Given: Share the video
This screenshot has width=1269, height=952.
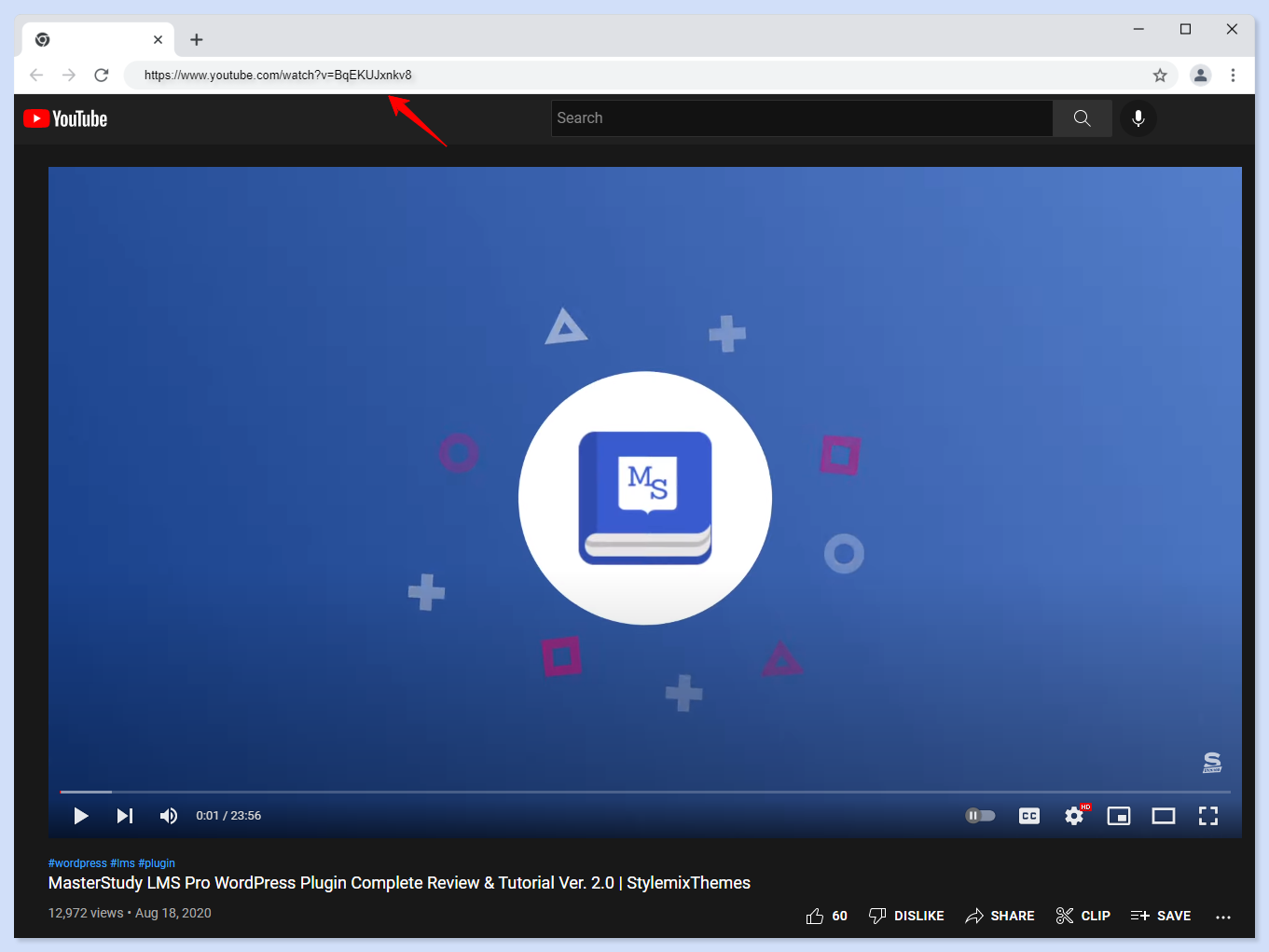Looking at the screenshot, I should pyautogui.click(x=1000, y=916).
